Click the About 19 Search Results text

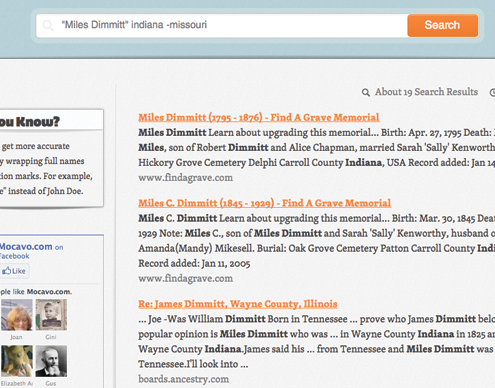[426, 92]
